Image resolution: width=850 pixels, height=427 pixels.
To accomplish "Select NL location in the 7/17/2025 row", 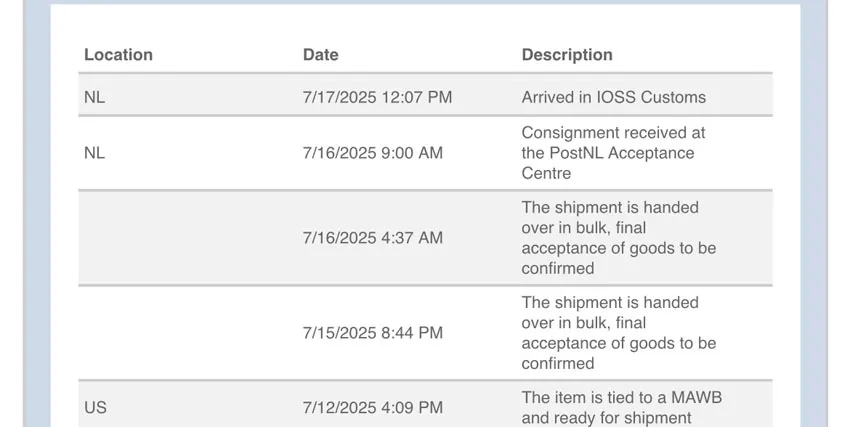I will coord(95,97).
